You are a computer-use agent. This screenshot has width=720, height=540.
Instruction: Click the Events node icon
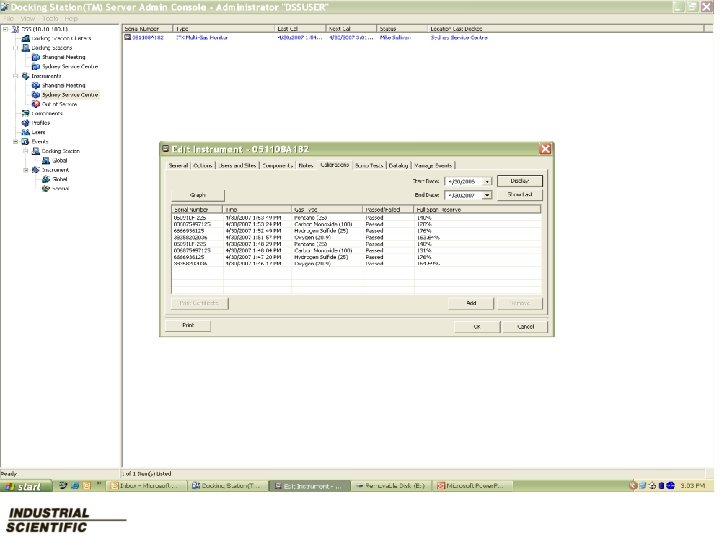26,142
